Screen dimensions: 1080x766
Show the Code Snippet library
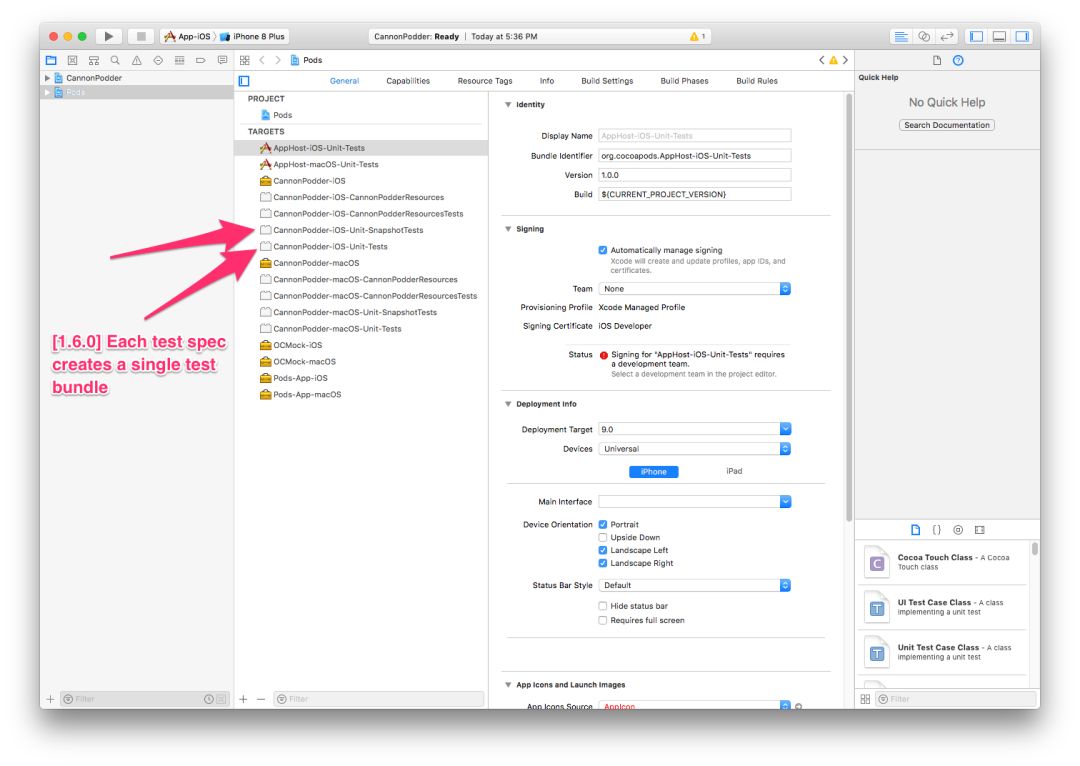(x=937, y=530)
